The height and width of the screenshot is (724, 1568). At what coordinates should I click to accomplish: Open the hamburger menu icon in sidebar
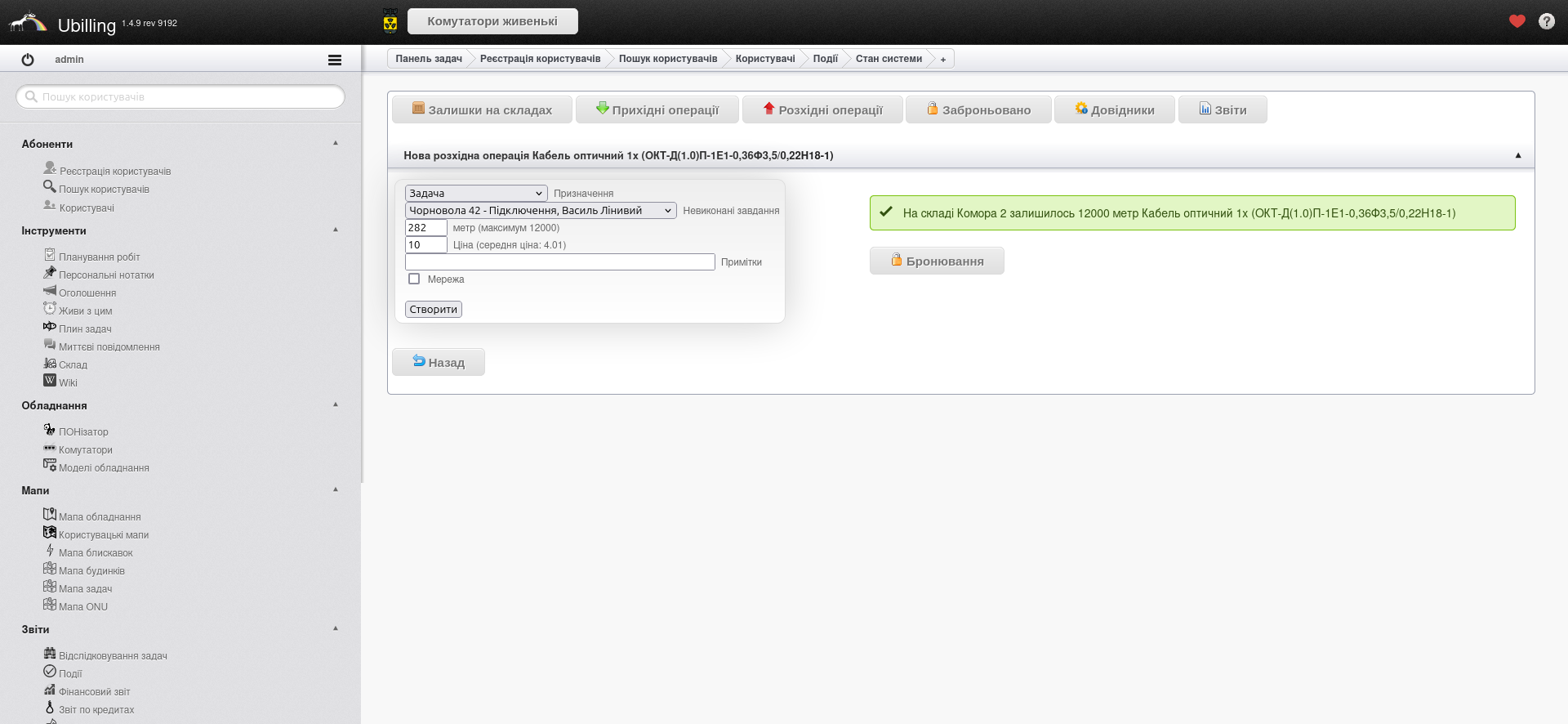click(334, 60)
